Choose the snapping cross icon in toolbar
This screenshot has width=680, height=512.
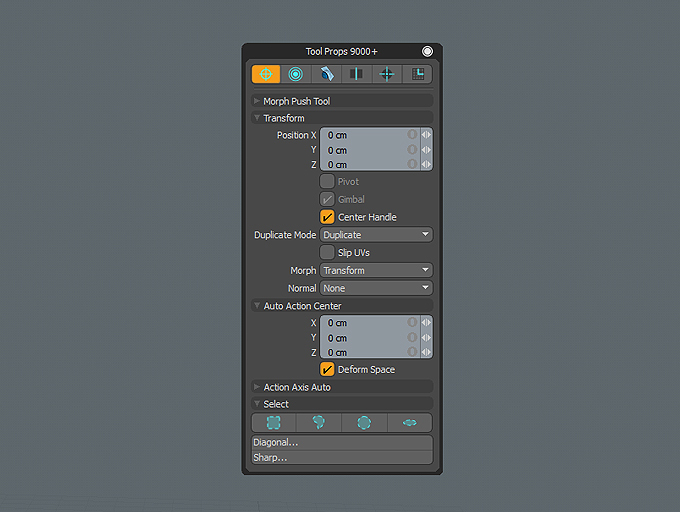coord(387,74)
